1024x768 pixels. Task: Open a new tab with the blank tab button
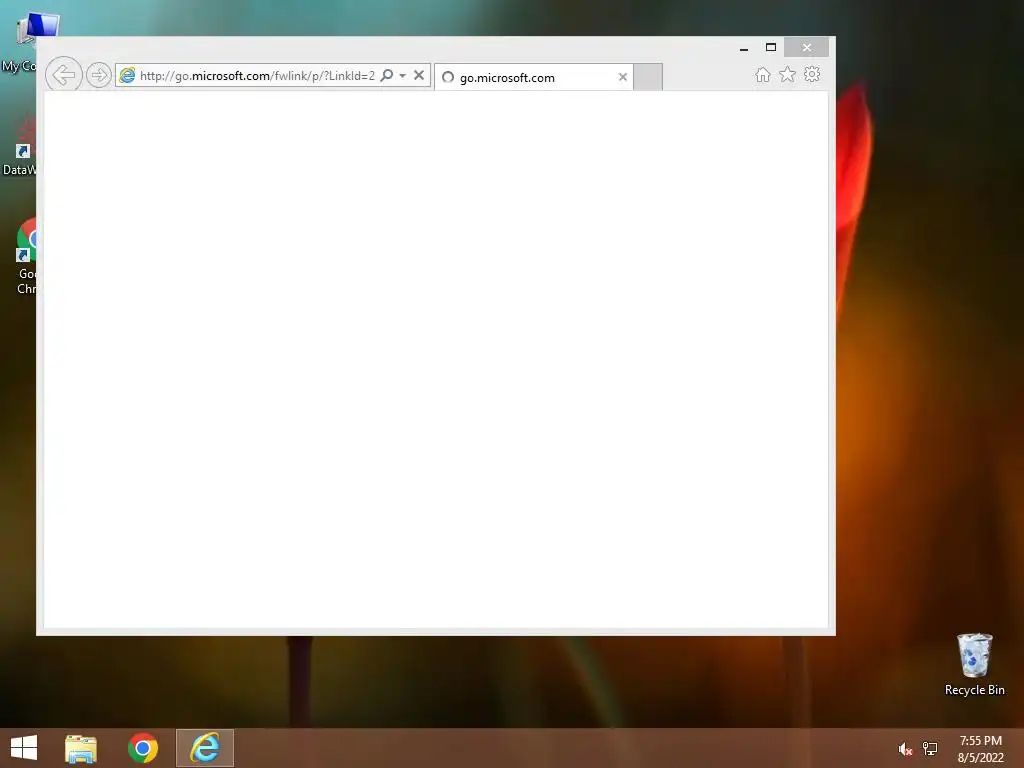click(x=648, y=77)
